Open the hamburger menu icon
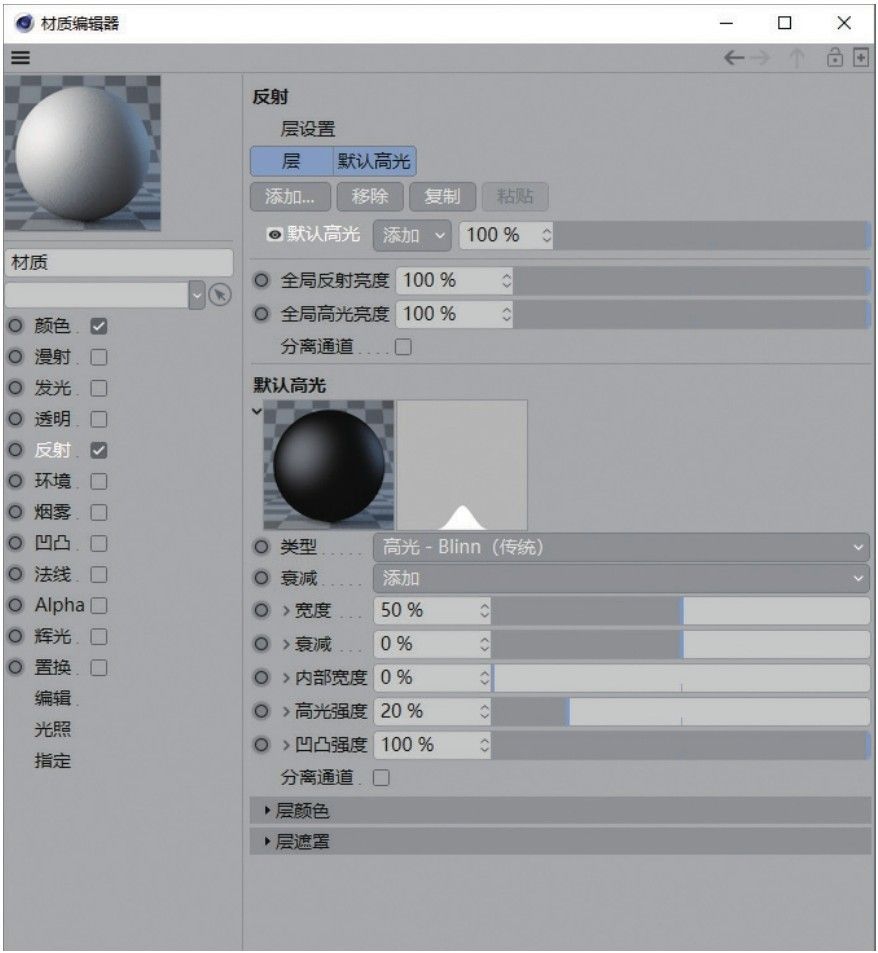 (21, 58)
